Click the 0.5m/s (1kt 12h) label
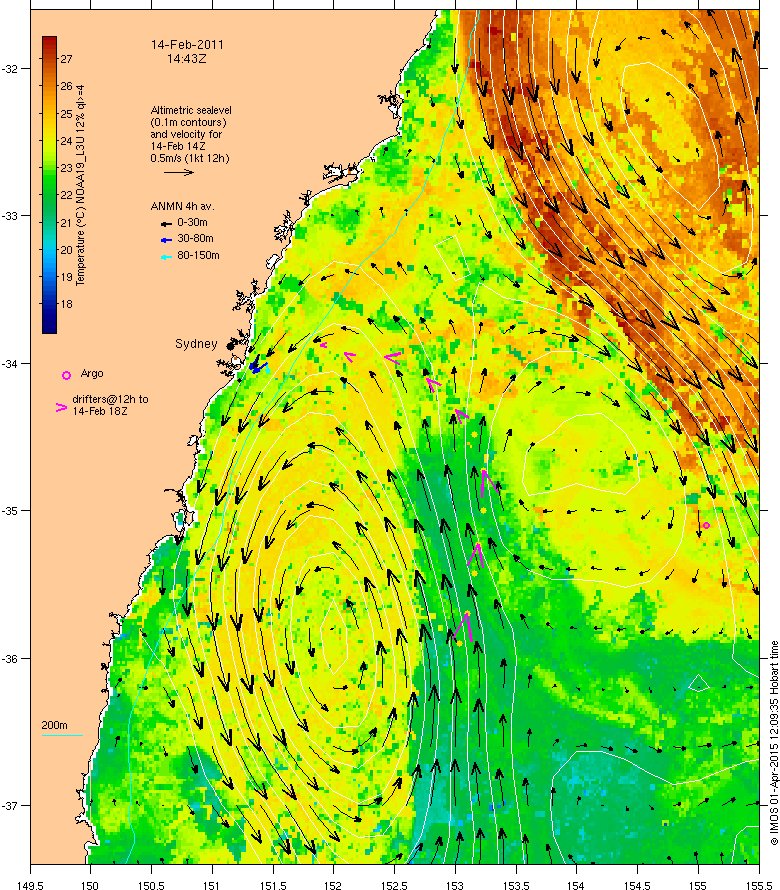The image size is (780, 890). pyautogui.click(x=190, y=158)
